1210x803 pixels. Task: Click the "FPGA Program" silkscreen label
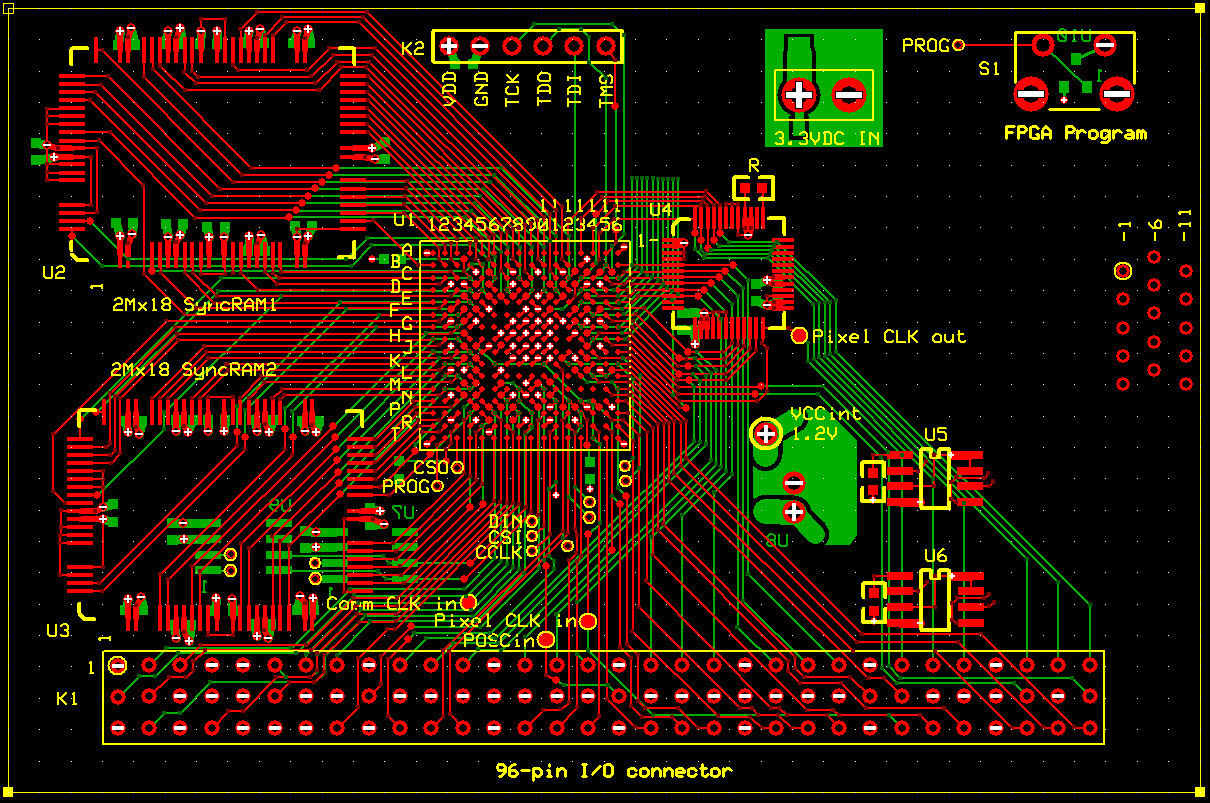click(1075, 133)
